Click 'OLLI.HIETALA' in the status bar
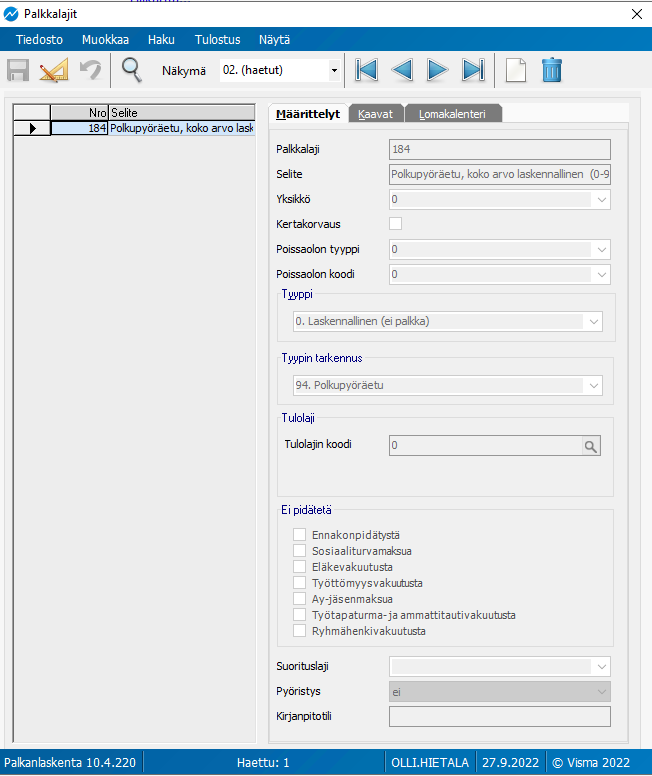The width and height of the screenshot is (652, 776). click(430, 763)
